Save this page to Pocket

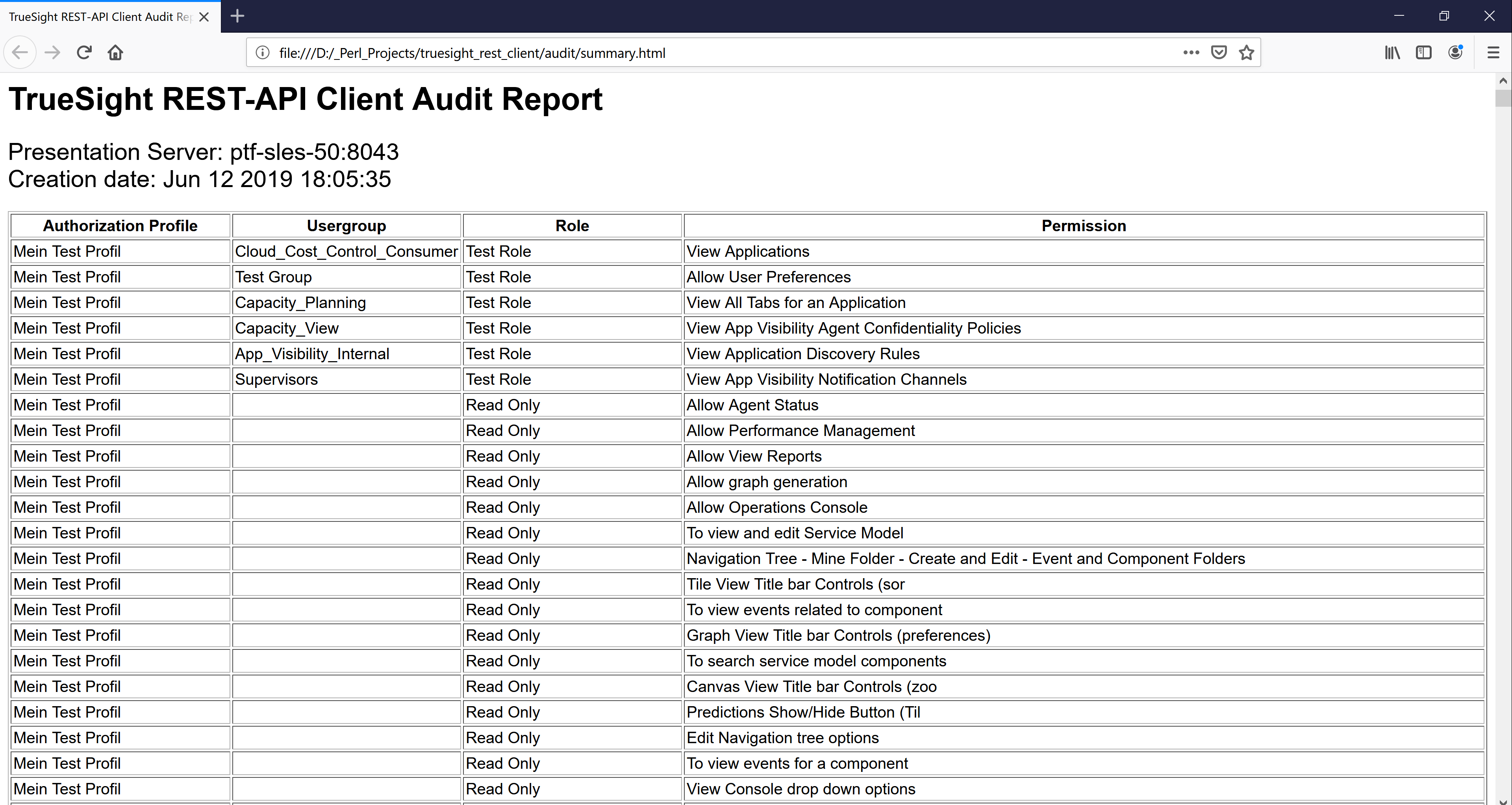[1219, 53]
